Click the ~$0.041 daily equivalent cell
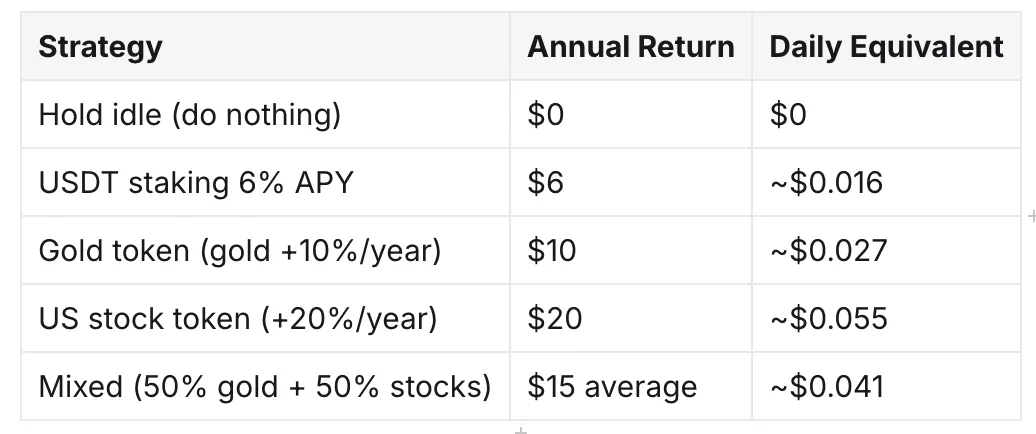 pos(886,386)
